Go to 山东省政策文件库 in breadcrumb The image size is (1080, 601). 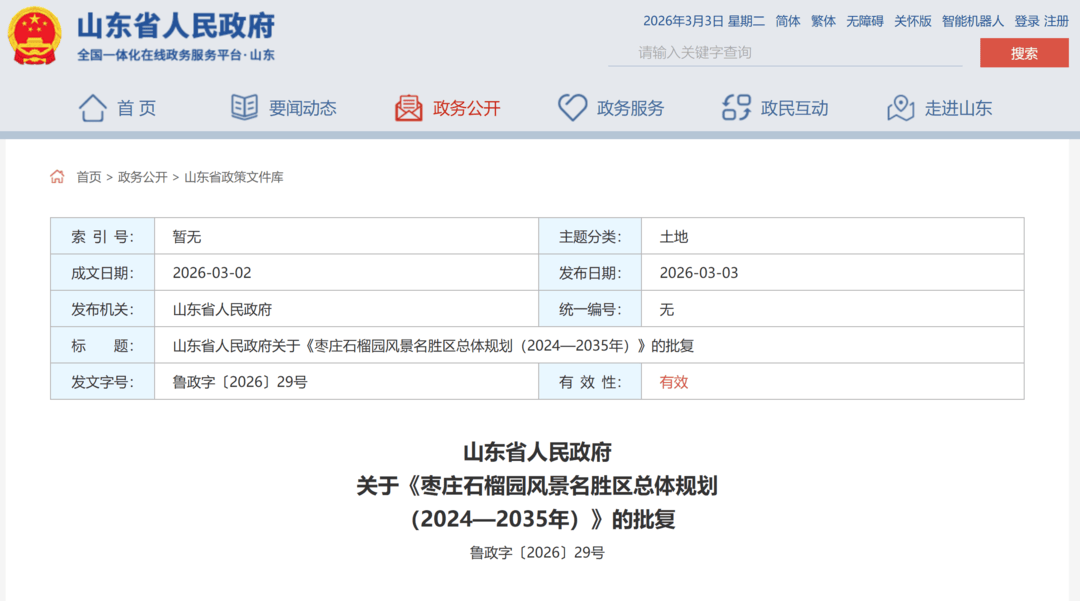pyautogui.click(x=234, y=177)
